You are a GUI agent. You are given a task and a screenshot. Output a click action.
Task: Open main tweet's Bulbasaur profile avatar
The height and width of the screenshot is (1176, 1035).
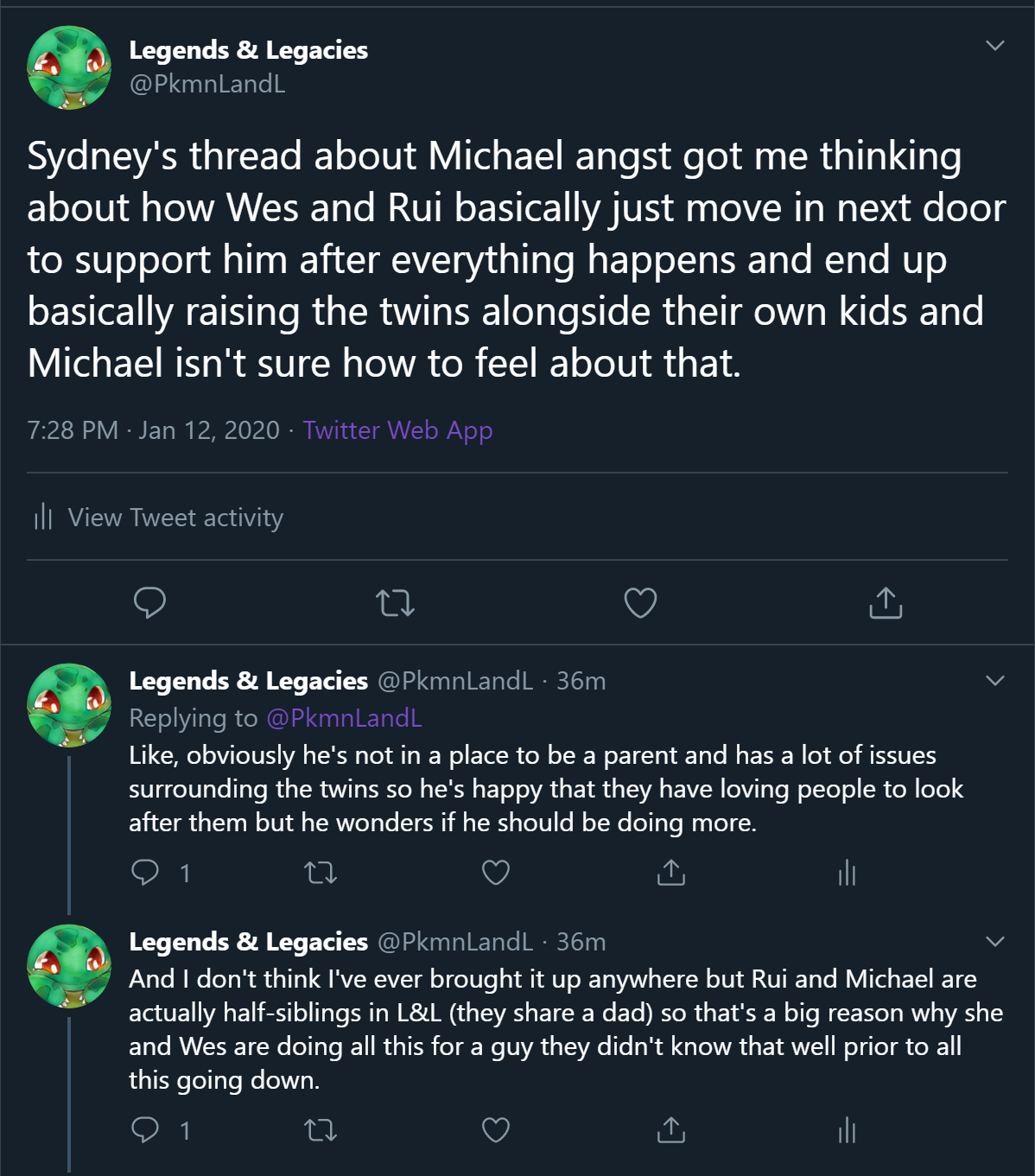point(69,67)
